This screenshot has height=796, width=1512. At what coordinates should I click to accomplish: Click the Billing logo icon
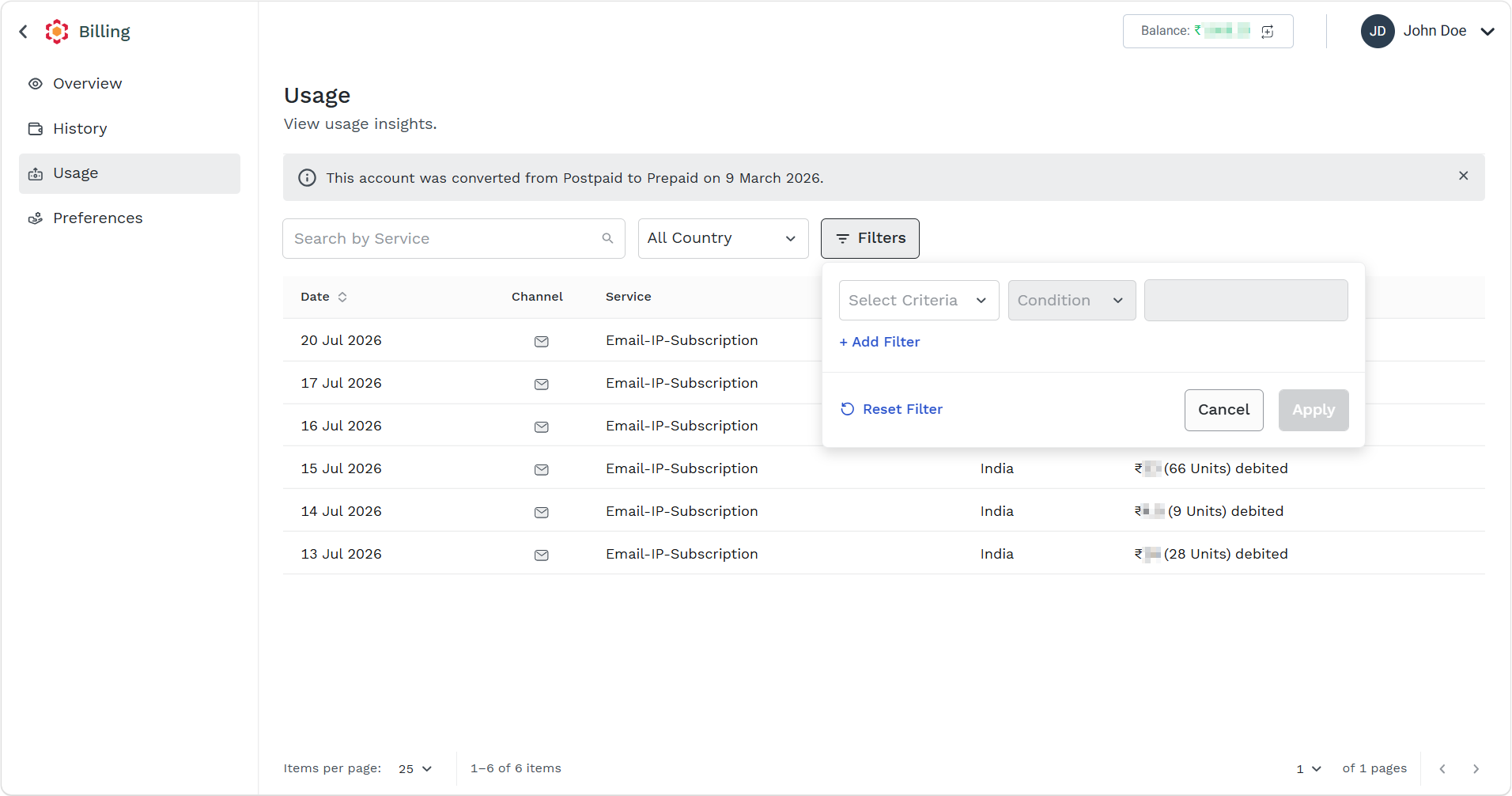point(57,32)
